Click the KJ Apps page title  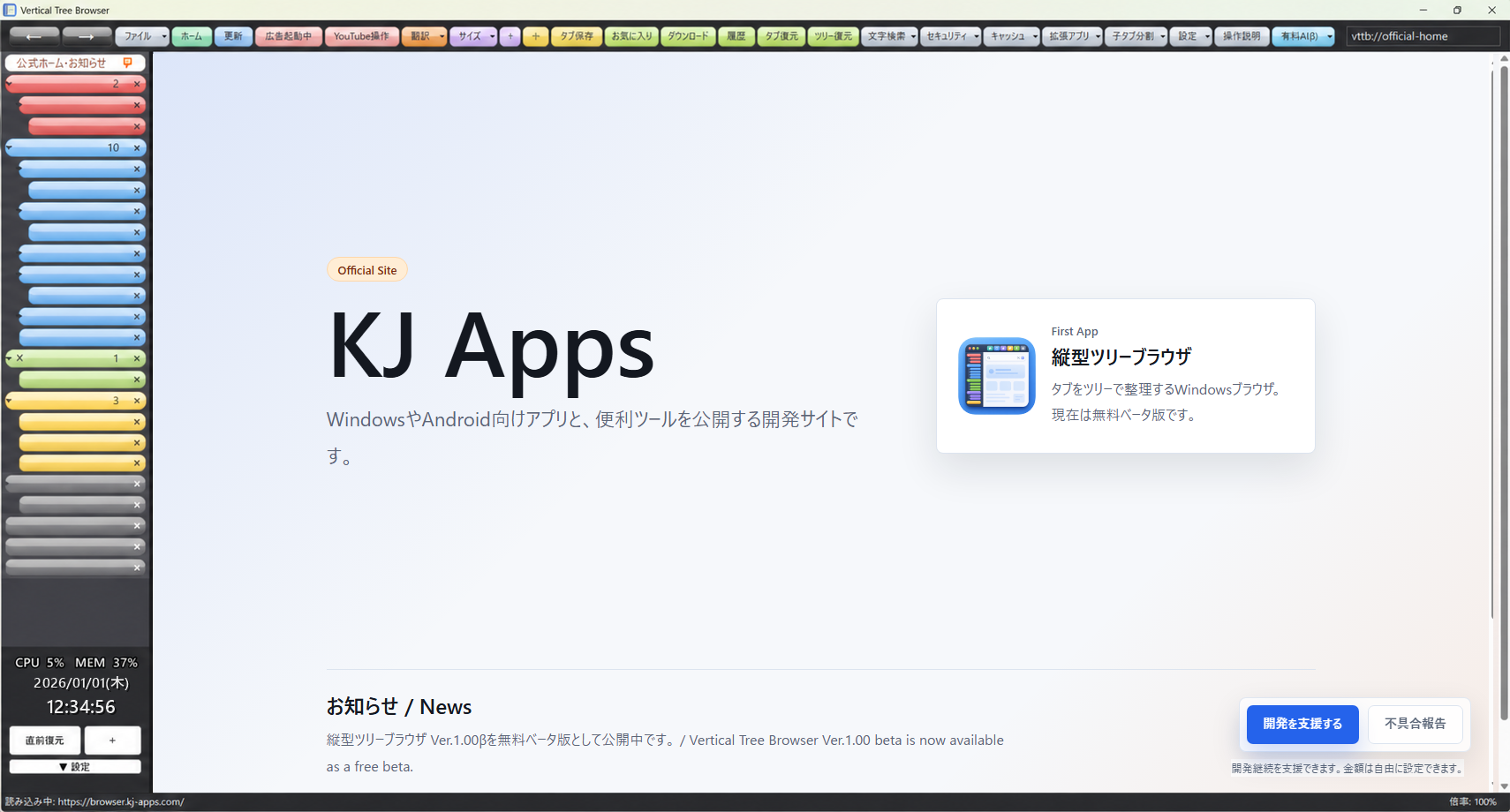491,348
